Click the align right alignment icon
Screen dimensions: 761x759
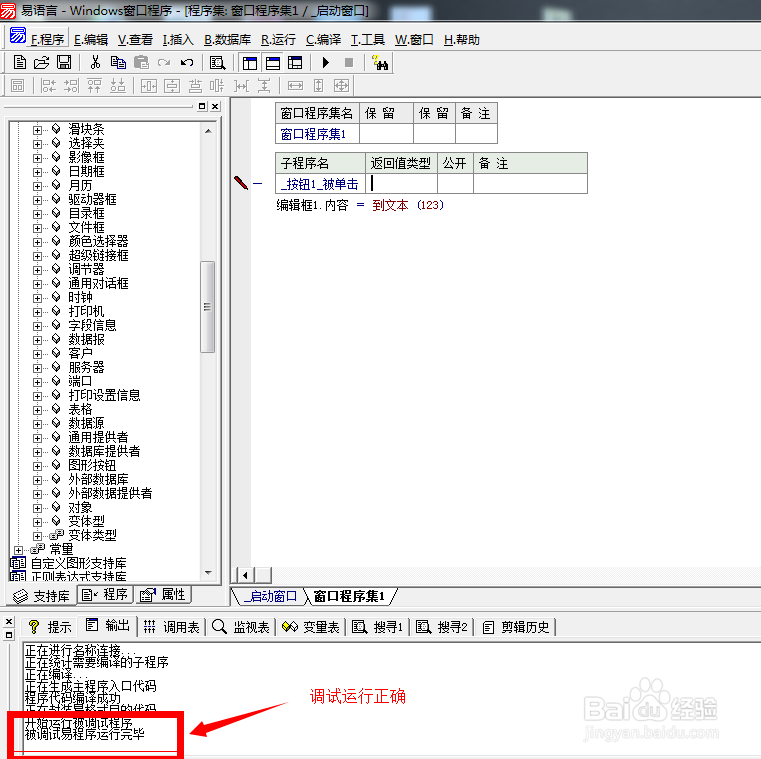[71, 86]
